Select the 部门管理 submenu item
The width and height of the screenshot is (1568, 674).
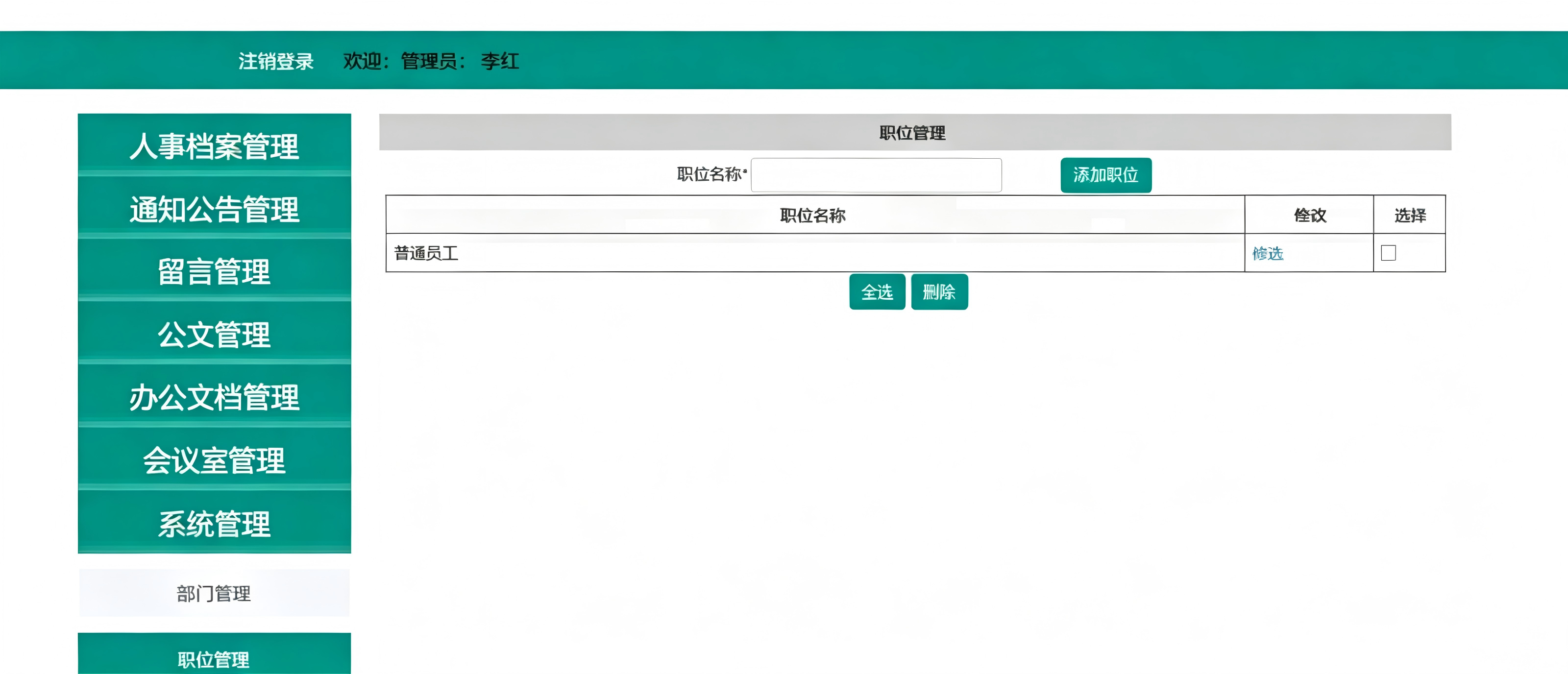(x=214, y=593)
